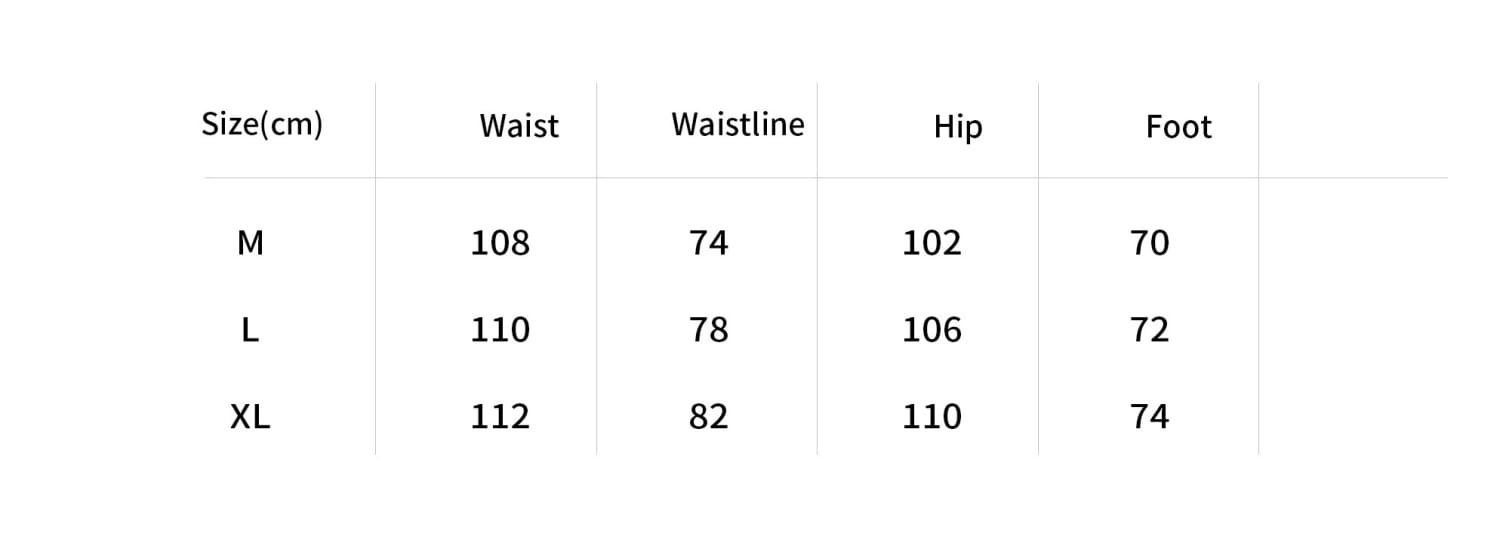The height and width of the screenshot is (537, 1500).
Task: Click the L size row label
Action: click(x=250, y=329)
